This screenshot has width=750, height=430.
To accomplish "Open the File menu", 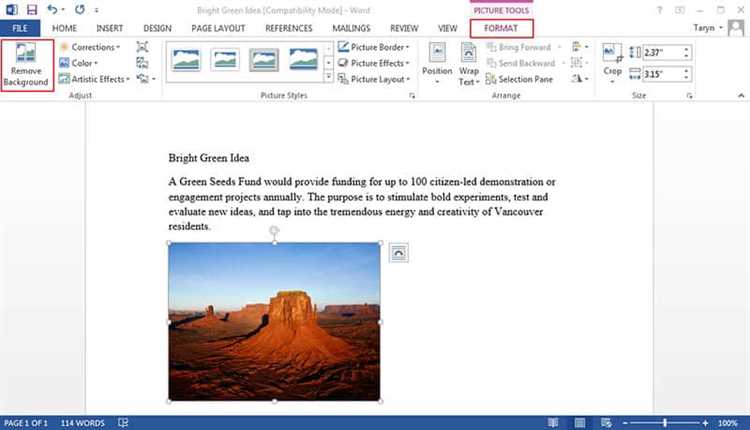I will coord(19,28).
